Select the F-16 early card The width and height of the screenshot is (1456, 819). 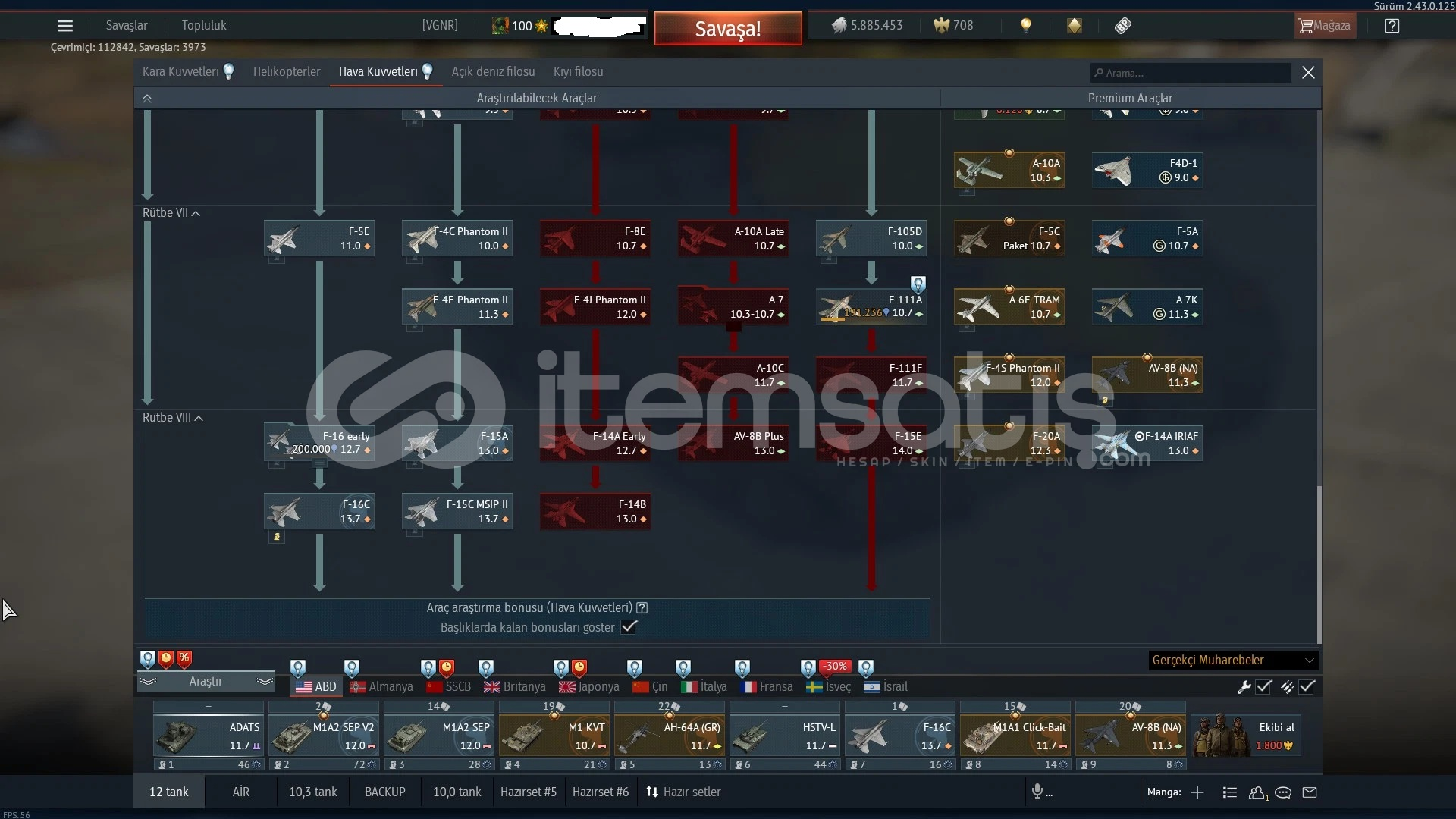click(319, 443)
